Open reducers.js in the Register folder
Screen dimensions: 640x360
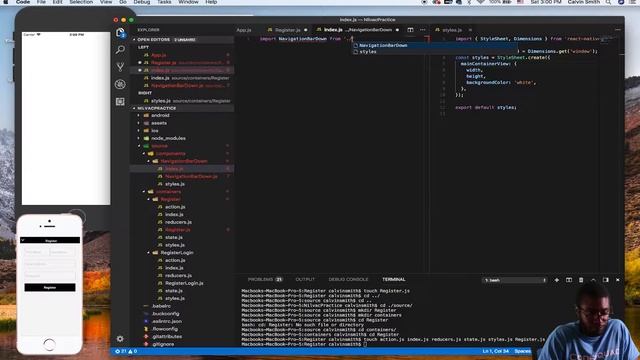178,222
